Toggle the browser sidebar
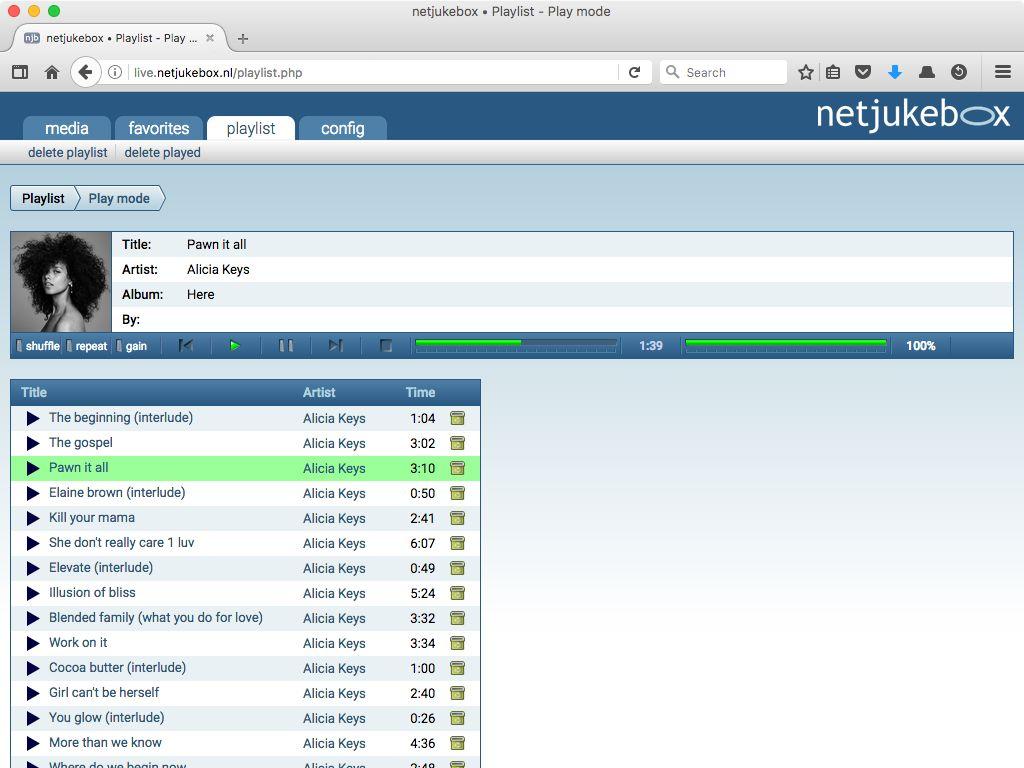Image resolution: width=1024 pixels, height=768 pixels. click(x=20, y=72)
